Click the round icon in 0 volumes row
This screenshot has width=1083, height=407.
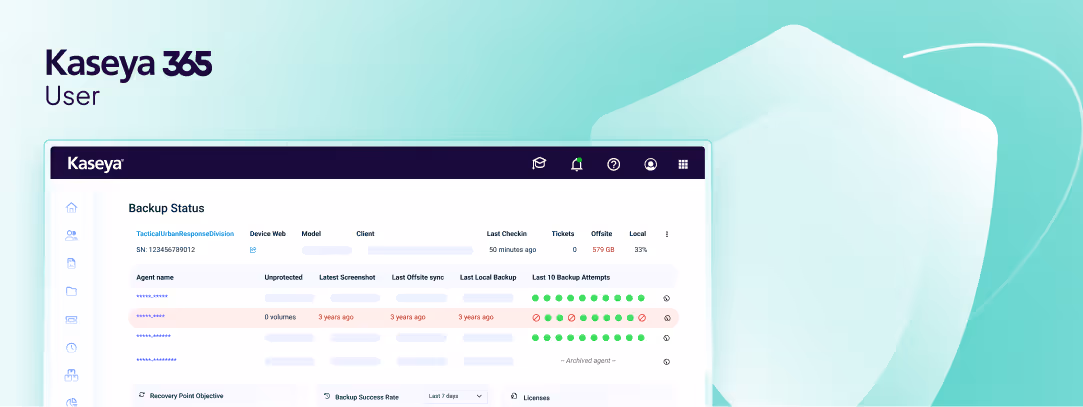pos(667,318)
